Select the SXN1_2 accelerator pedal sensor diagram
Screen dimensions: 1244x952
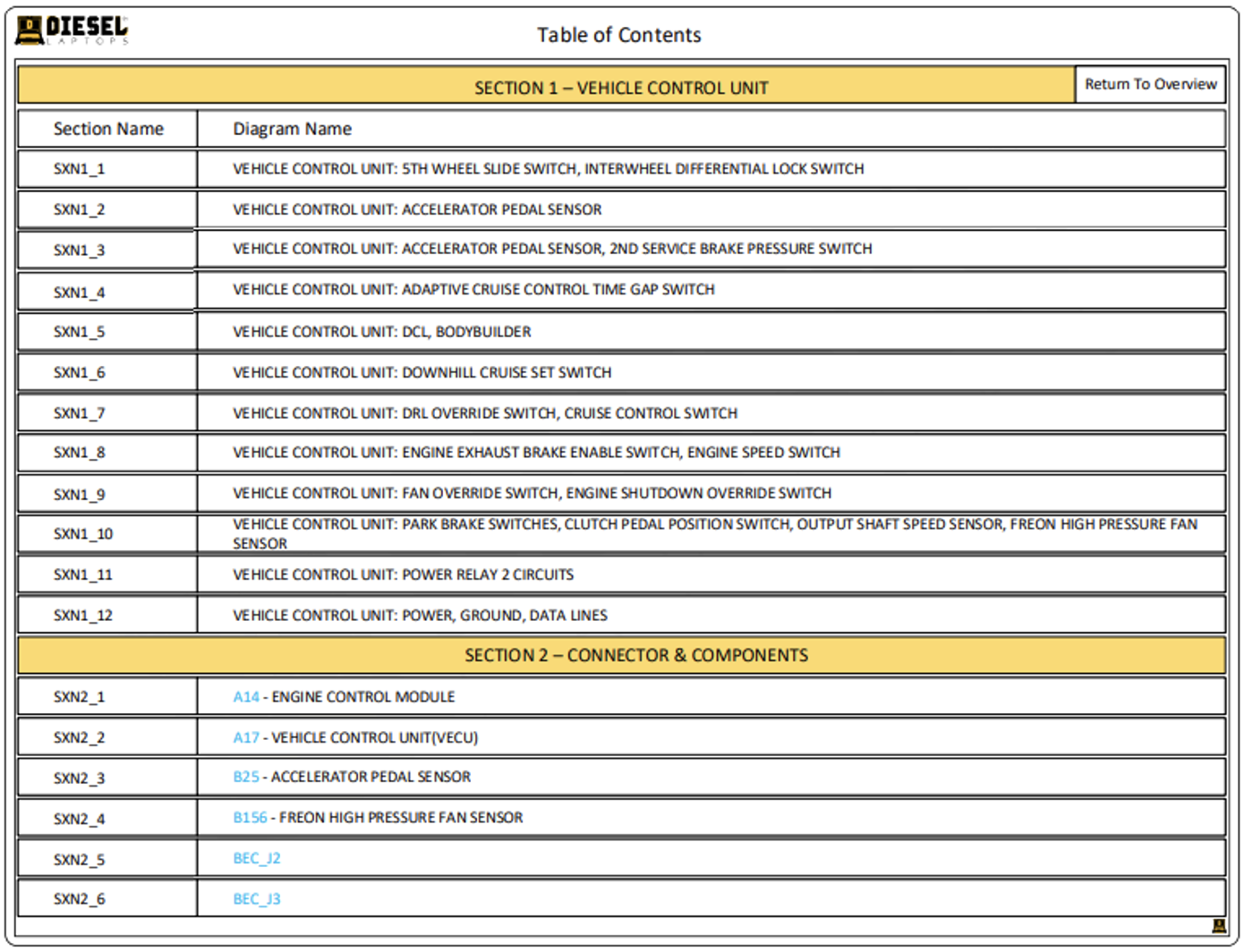coord(417,209)
